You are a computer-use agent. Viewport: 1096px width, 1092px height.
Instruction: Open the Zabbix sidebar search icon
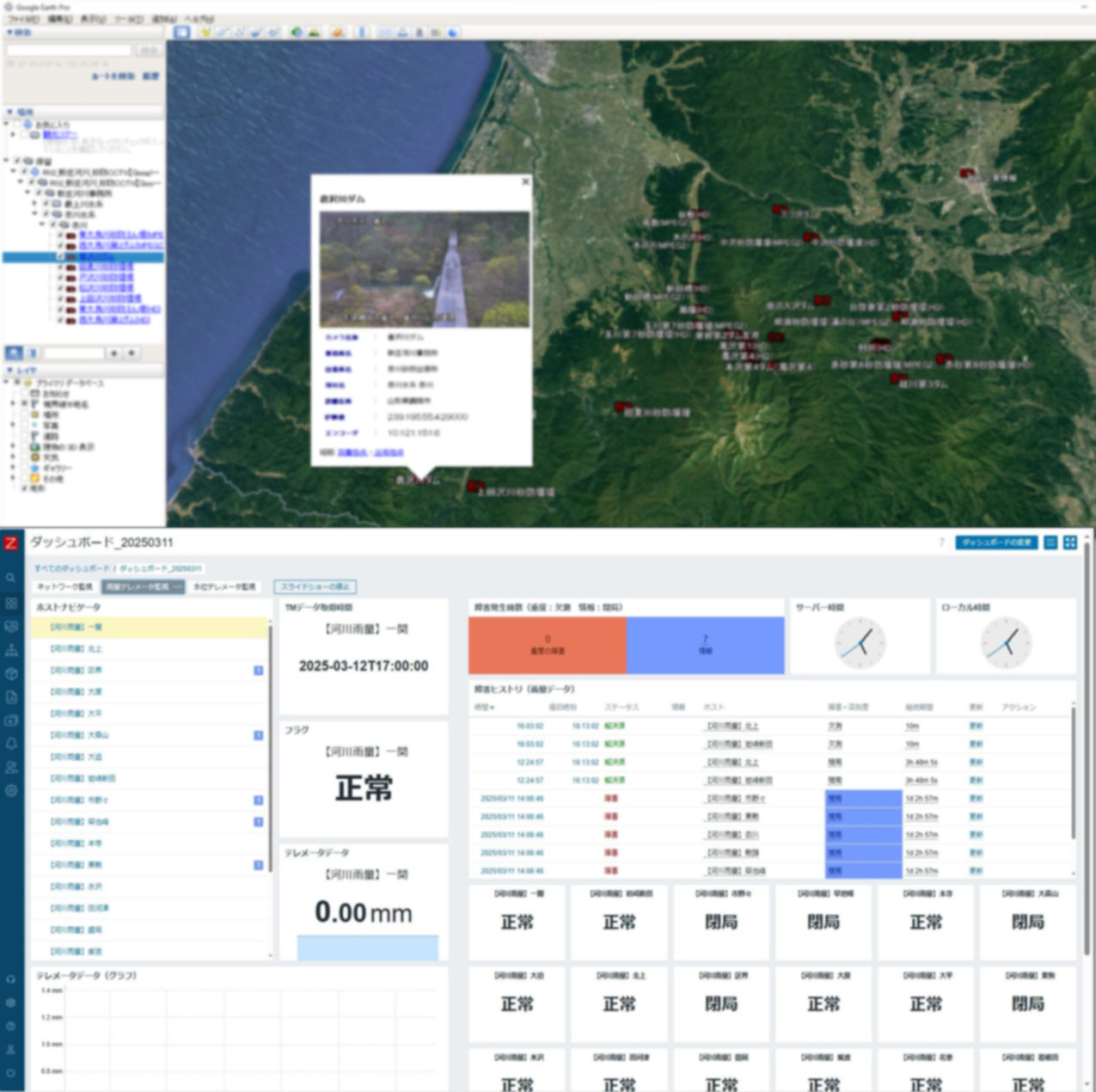tap(11, 578)
